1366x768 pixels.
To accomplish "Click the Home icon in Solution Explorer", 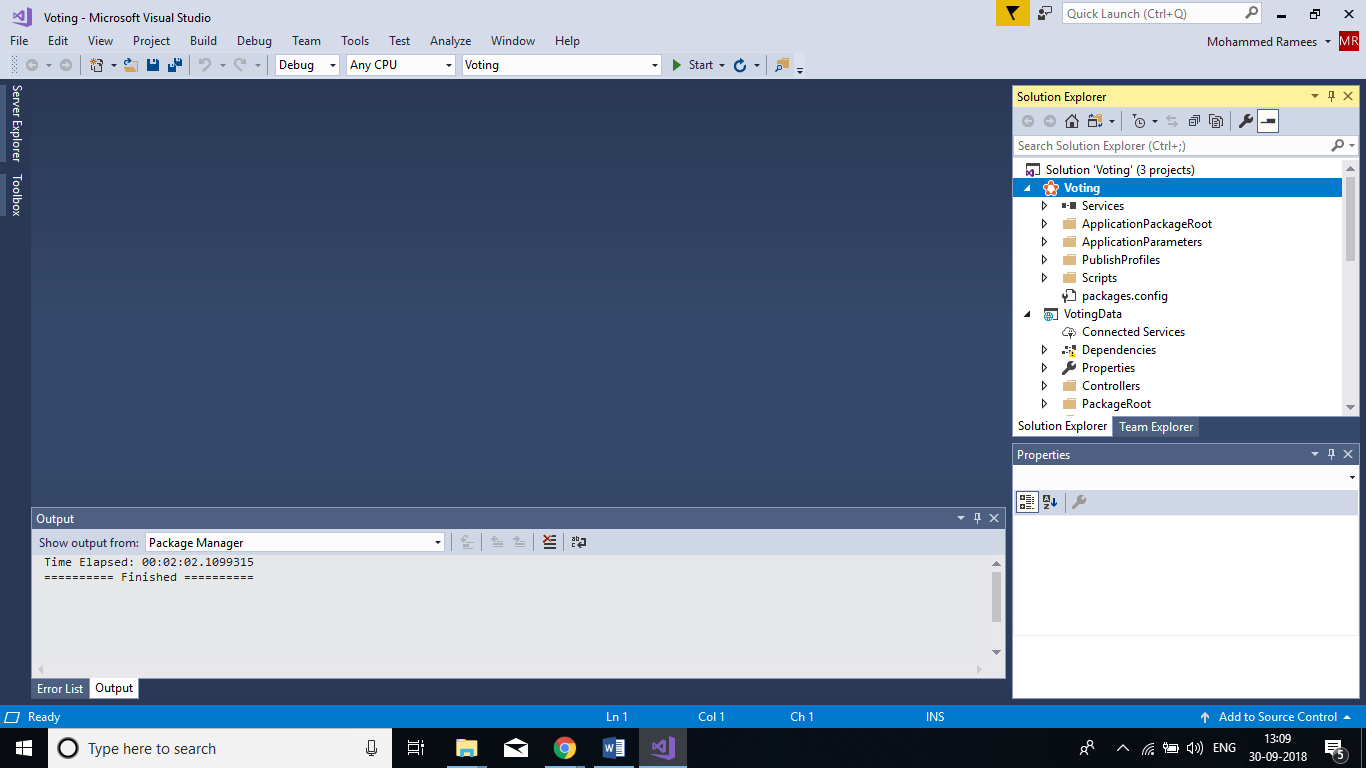I will [x=1072, y=121].
